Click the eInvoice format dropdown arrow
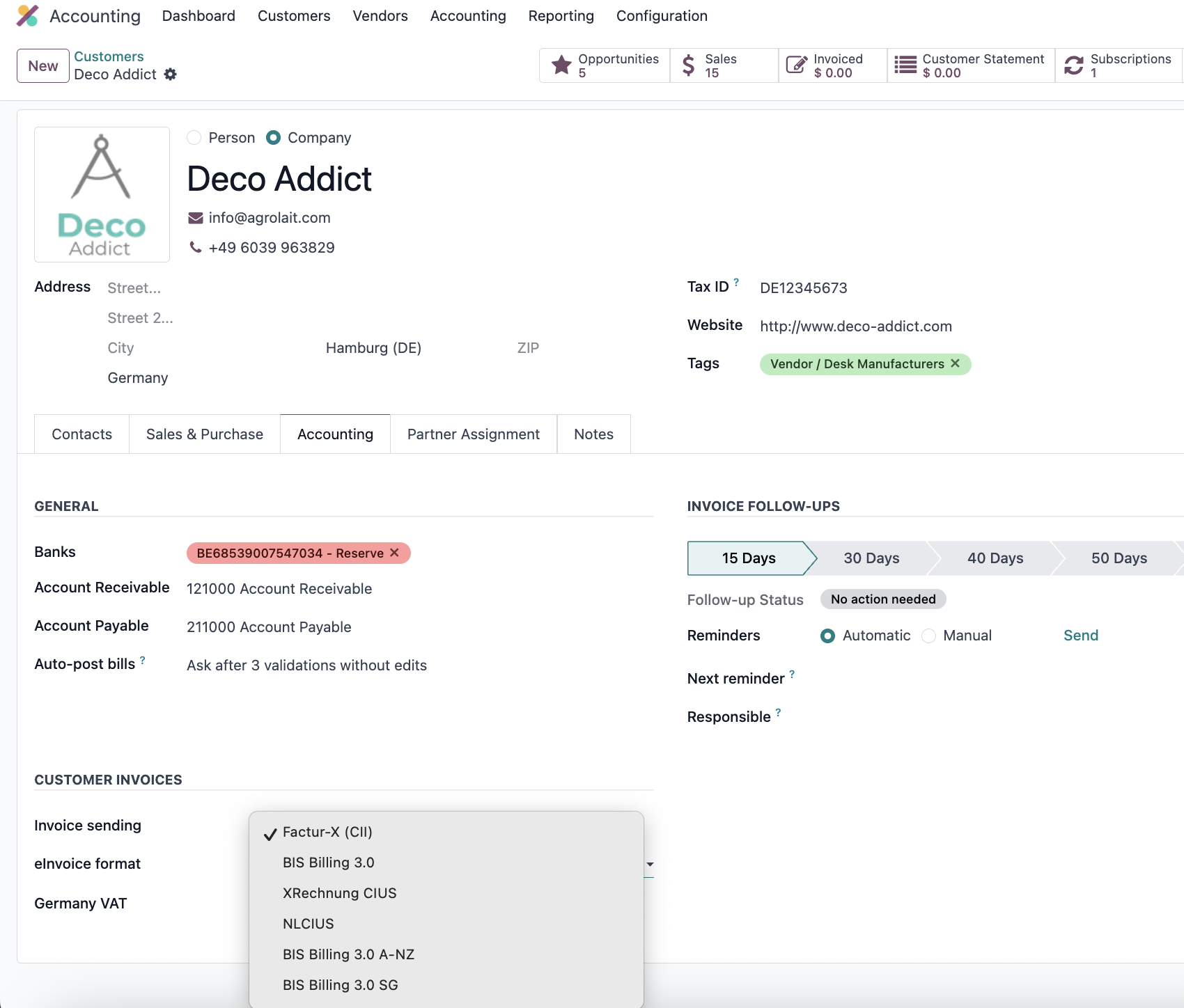Viewport: 1184px width, 1008px height. click(x=650, y=865)
